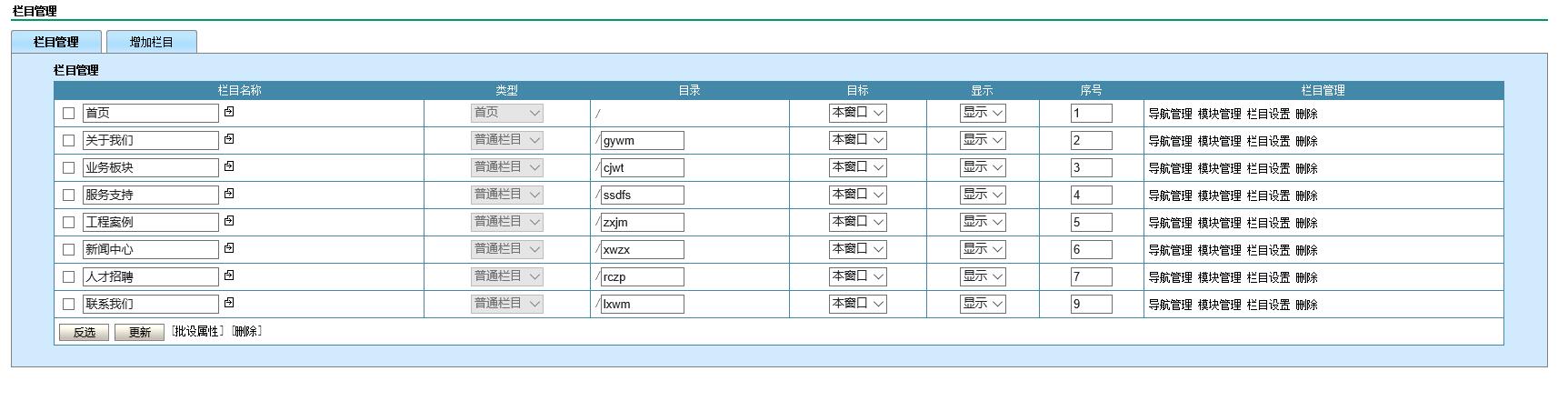Click the 新闻中心 column name field
This screenshot has height=411, width=1568.
point(151,249)
